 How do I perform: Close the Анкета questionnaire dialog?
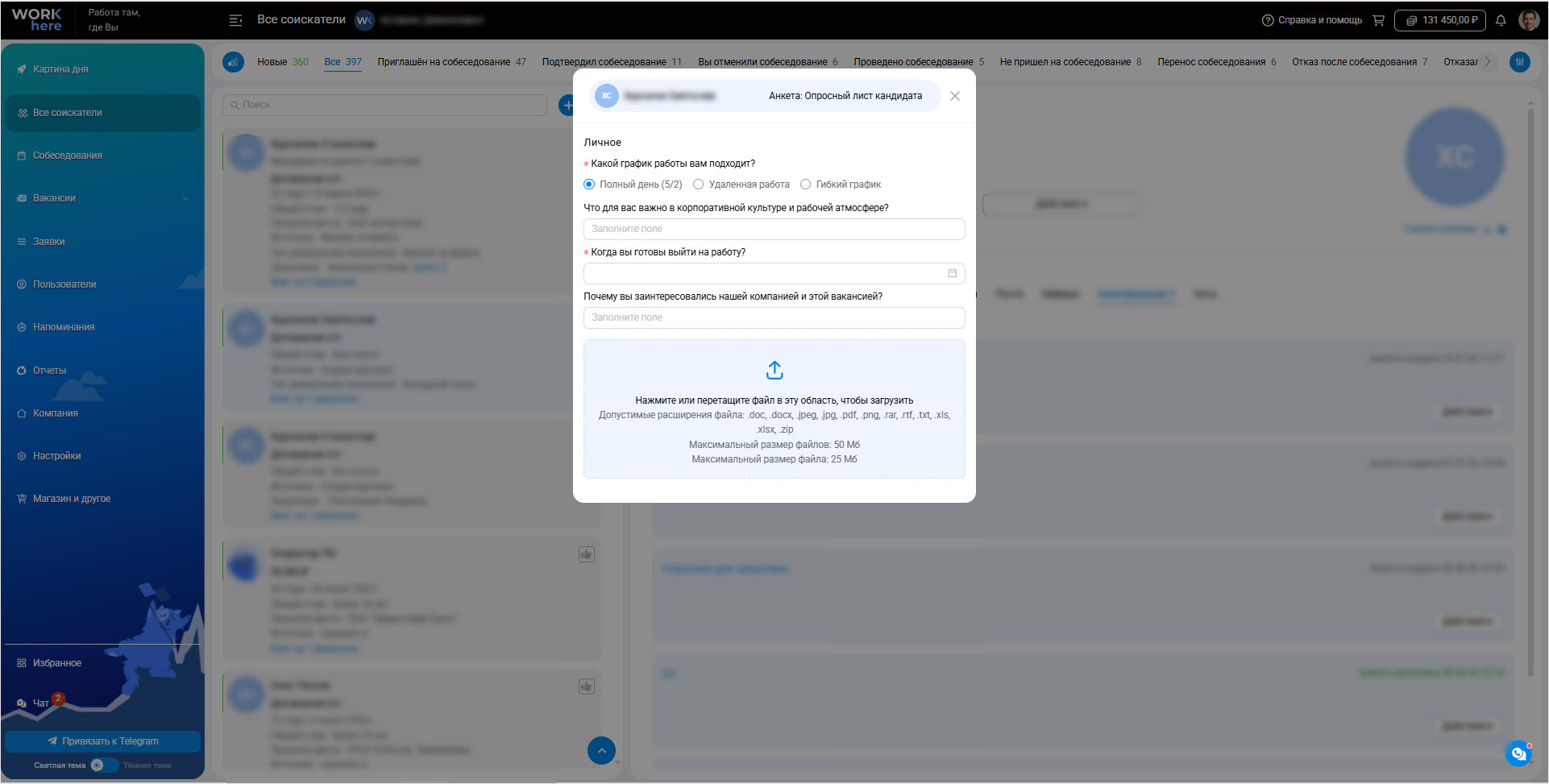pyautogui.click(x=955, y=96)
